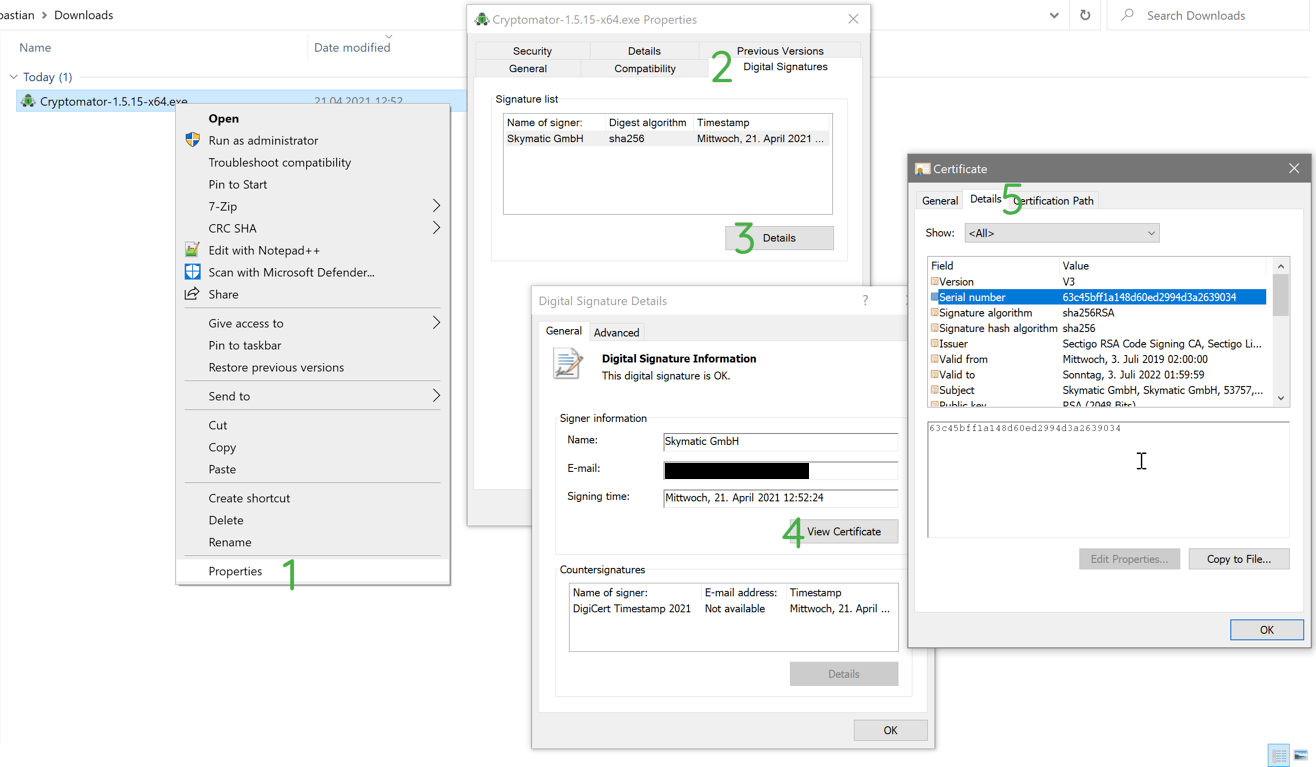The height and width of the screenshot is (767, 1316).
Task: Click the View Certificate button
Action: click(844, 531)
